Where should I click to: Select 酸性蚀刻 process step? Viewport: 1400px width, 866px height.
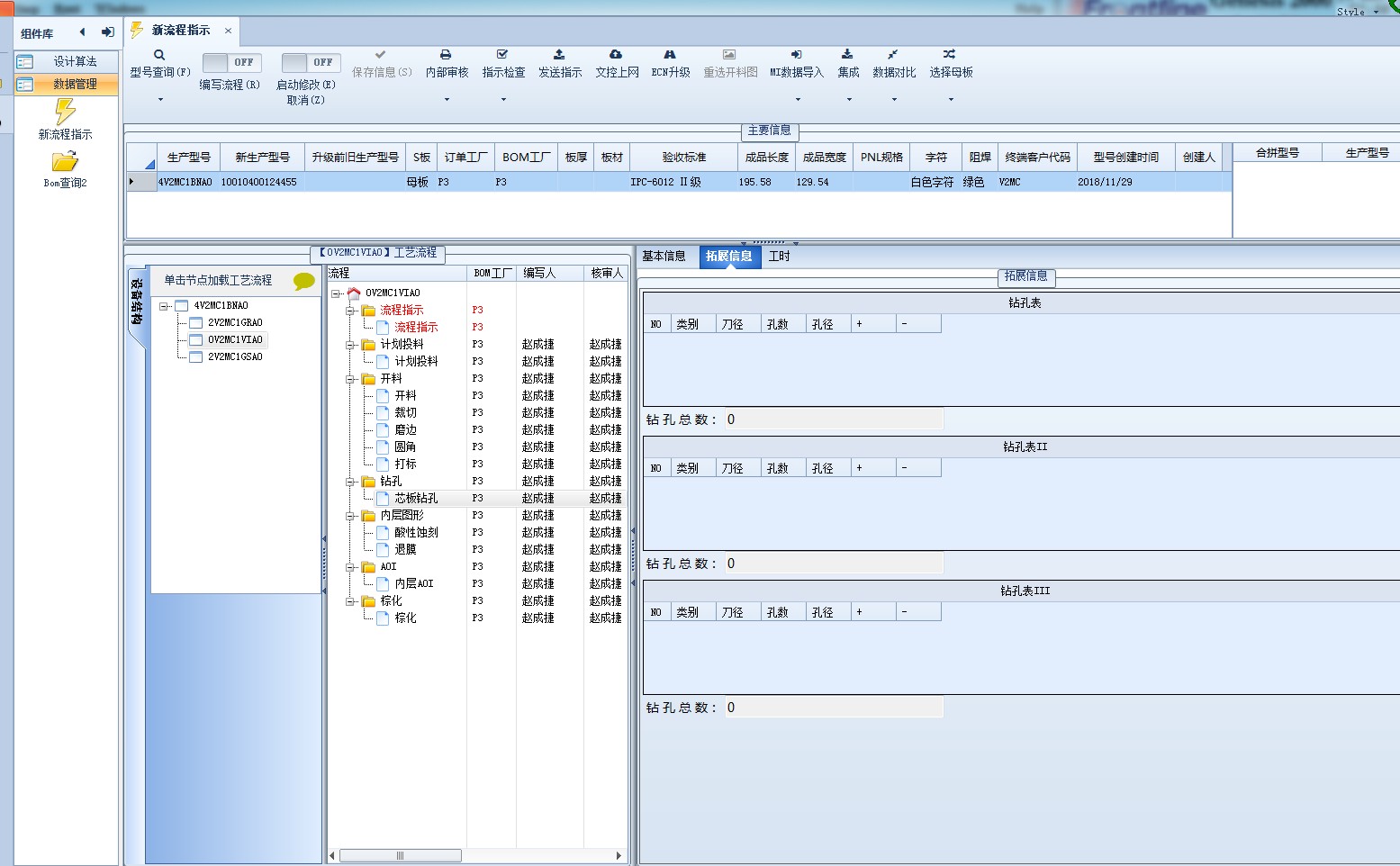(x=416, y=532)
